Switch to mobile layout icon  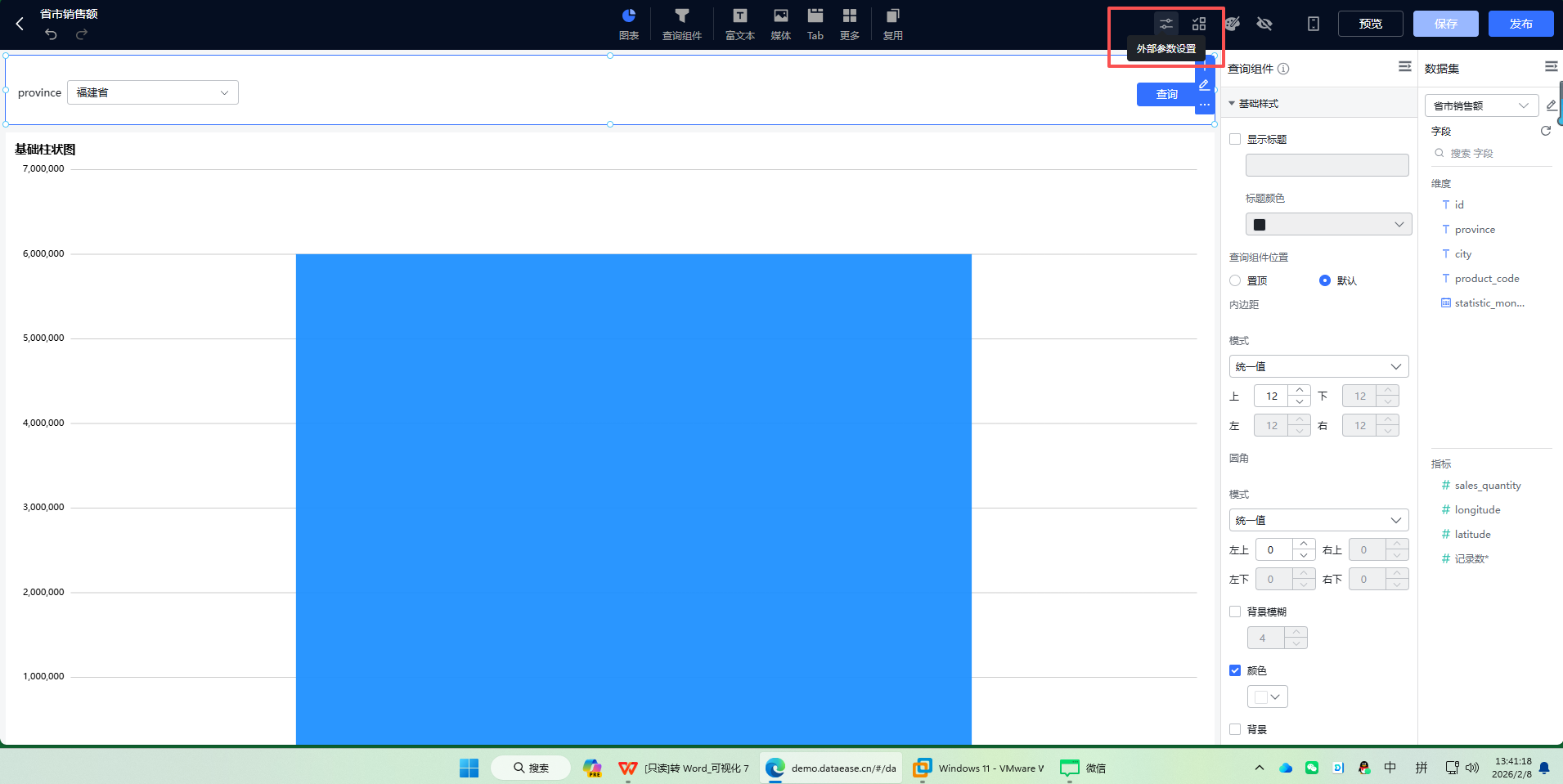click(x=1314, y=24)
